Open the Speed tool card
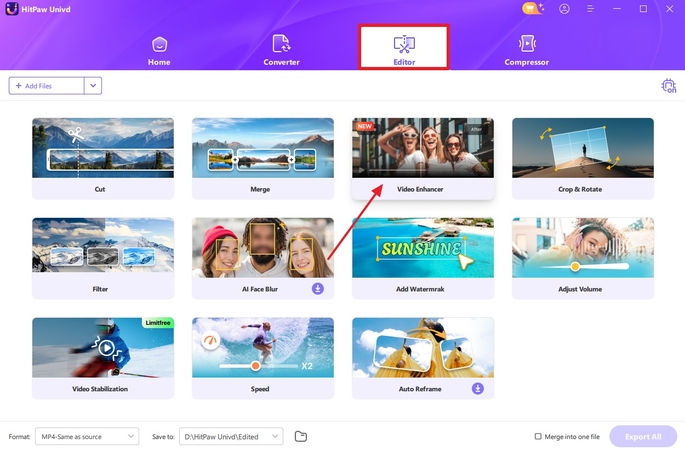Viewport: 685px width, 450px height. click(263, 358)
